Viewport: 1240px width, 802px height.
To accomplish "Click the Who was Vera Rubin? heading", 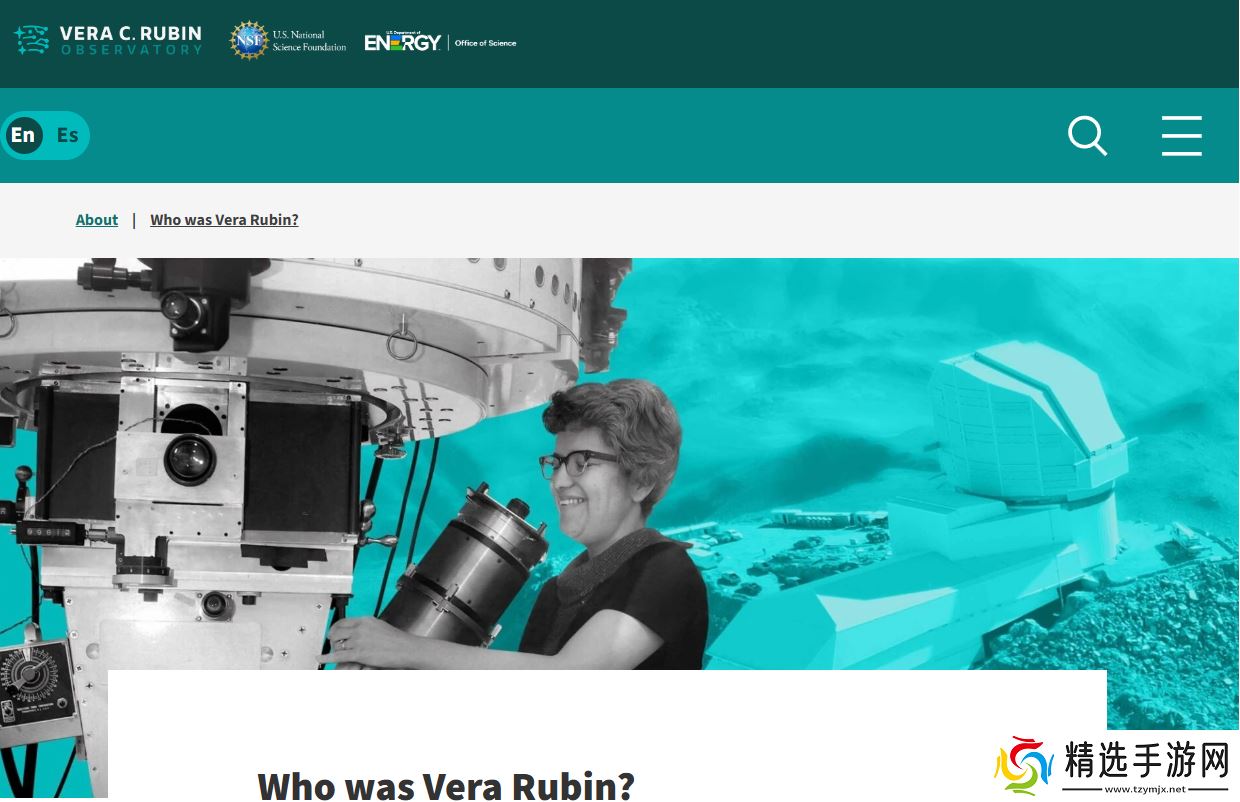I will tap(446, 784).
